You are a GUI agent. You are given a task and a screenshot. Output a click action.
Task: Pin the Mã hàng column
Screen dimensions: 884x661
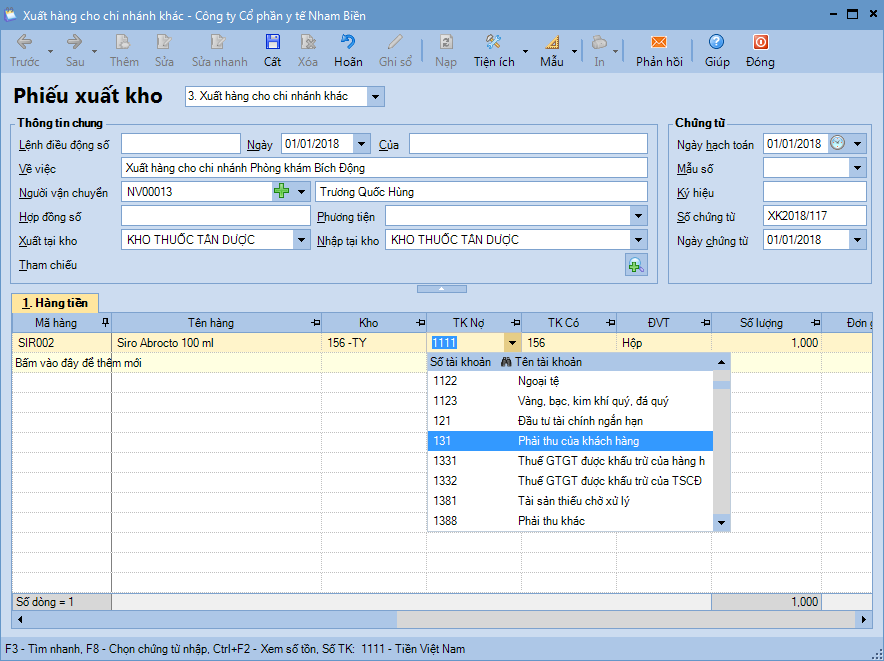click(105, 323)
